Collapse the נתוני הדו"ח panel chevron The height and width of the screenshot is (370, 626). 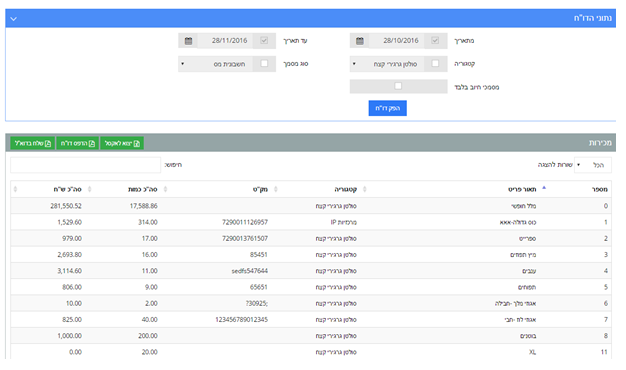[x=14, y=19]
